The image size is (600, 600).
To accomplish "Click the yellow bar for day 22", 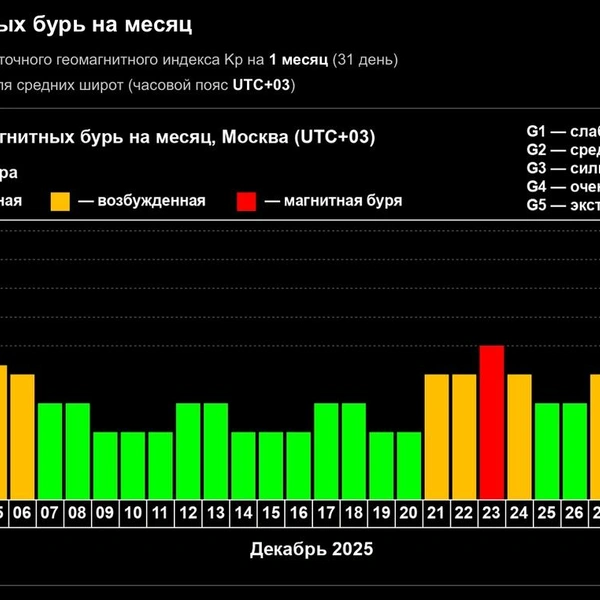I will coord(464,437).
